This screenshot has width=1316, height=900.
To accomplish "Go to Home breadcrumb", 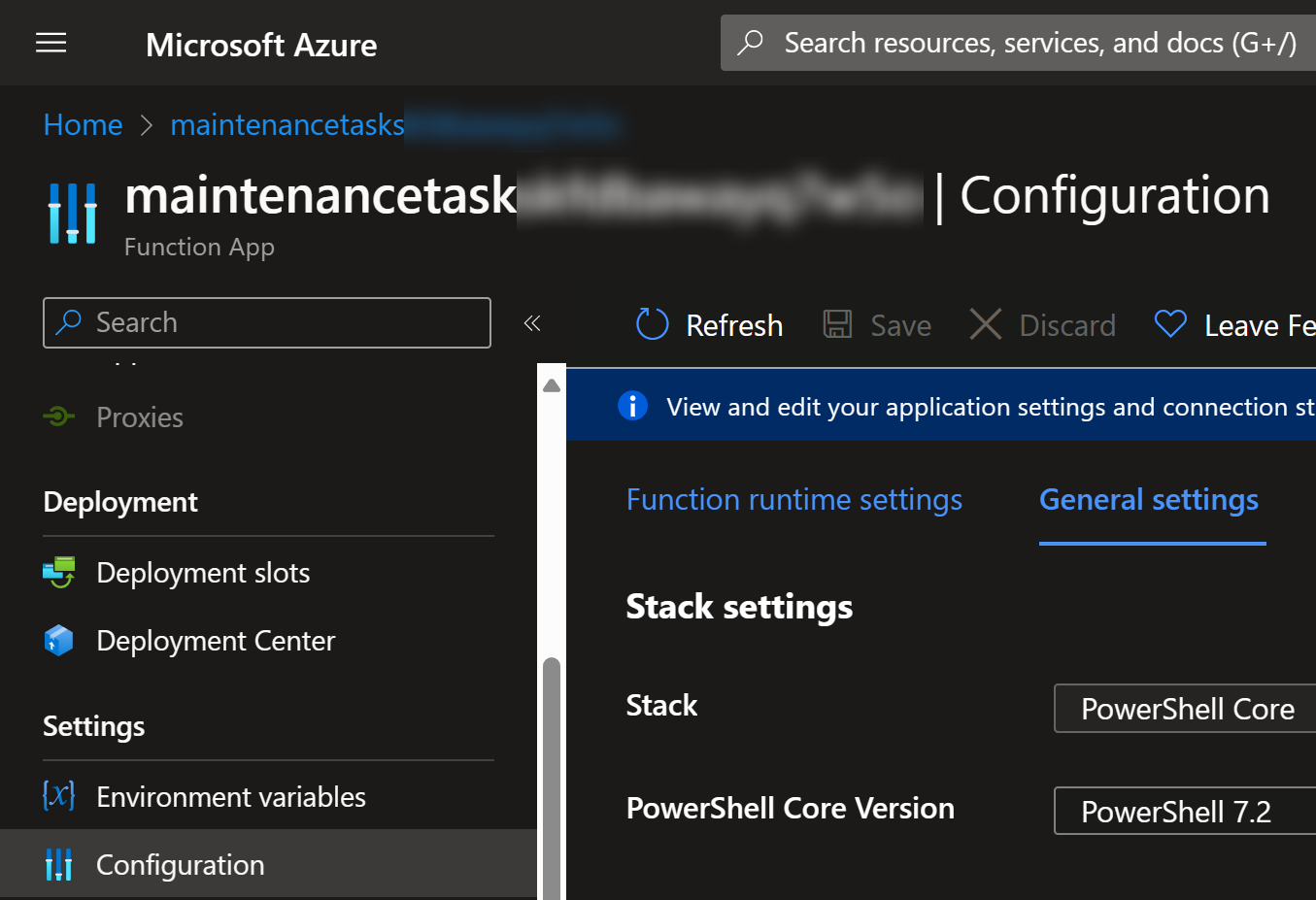I will pyautogui.click(x=84, y=124).
